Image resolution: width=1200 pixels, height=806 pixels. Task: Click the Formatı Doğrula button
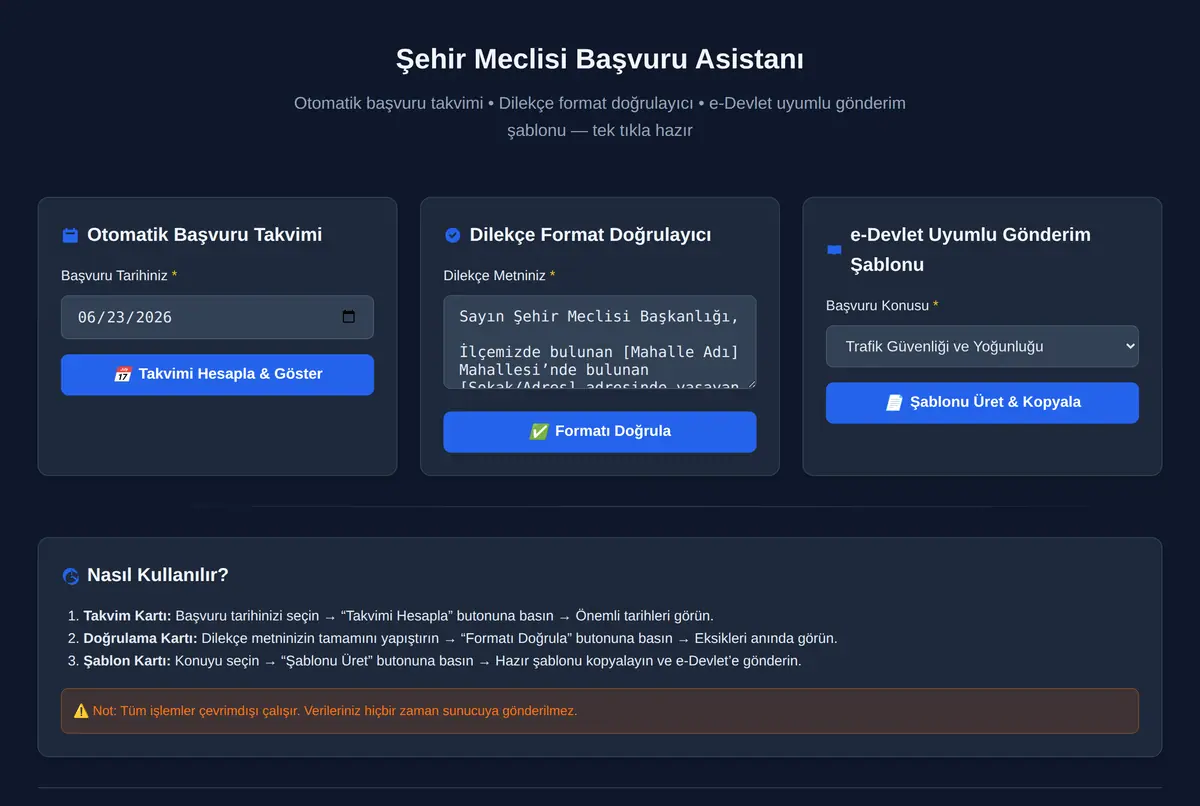[600, 432]
